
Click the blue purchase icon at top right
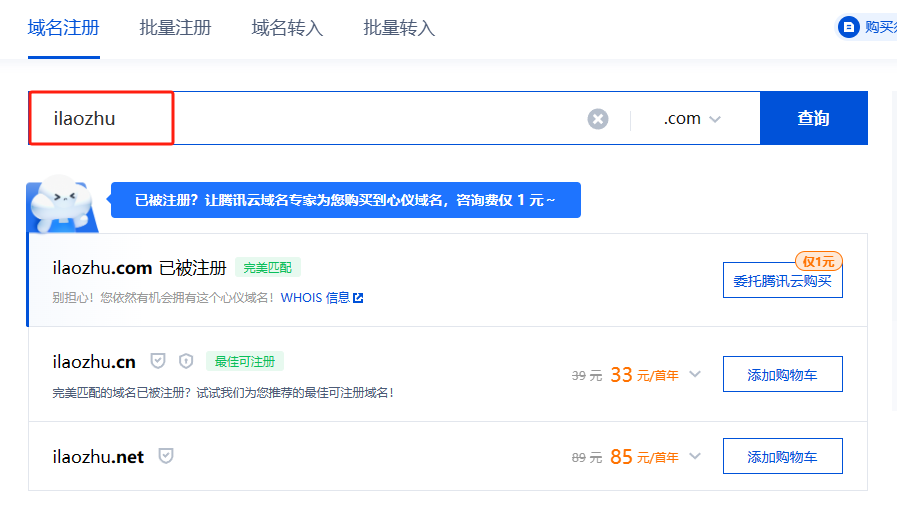pyautogui.click(x=848, y=27)
